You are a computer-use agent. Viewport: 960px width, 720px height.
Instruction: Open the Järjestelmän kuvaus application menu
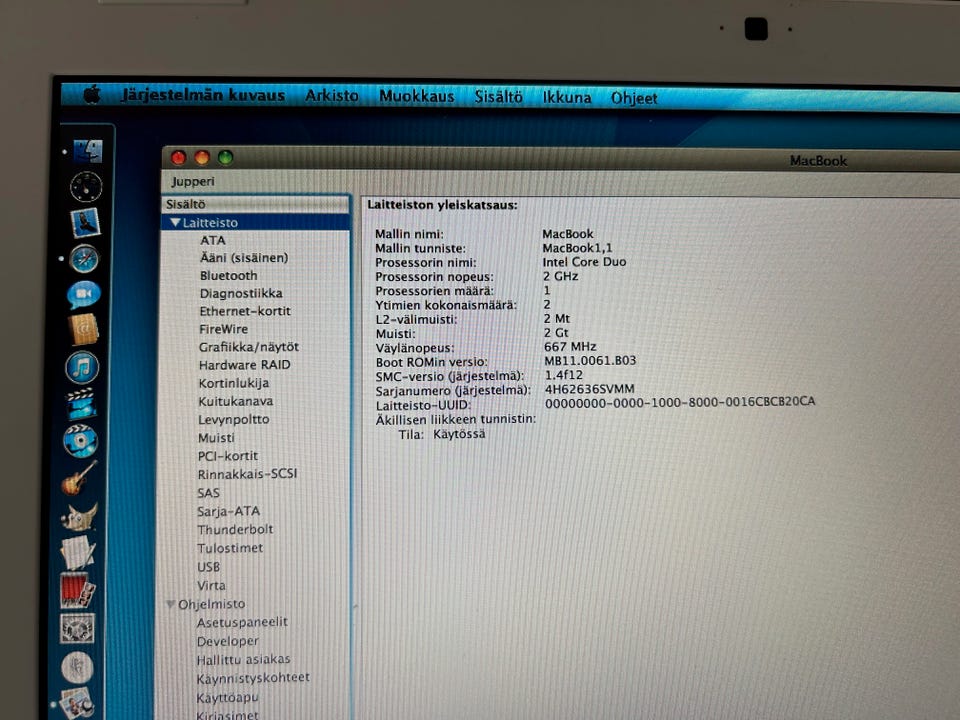(x=203, y=96)
